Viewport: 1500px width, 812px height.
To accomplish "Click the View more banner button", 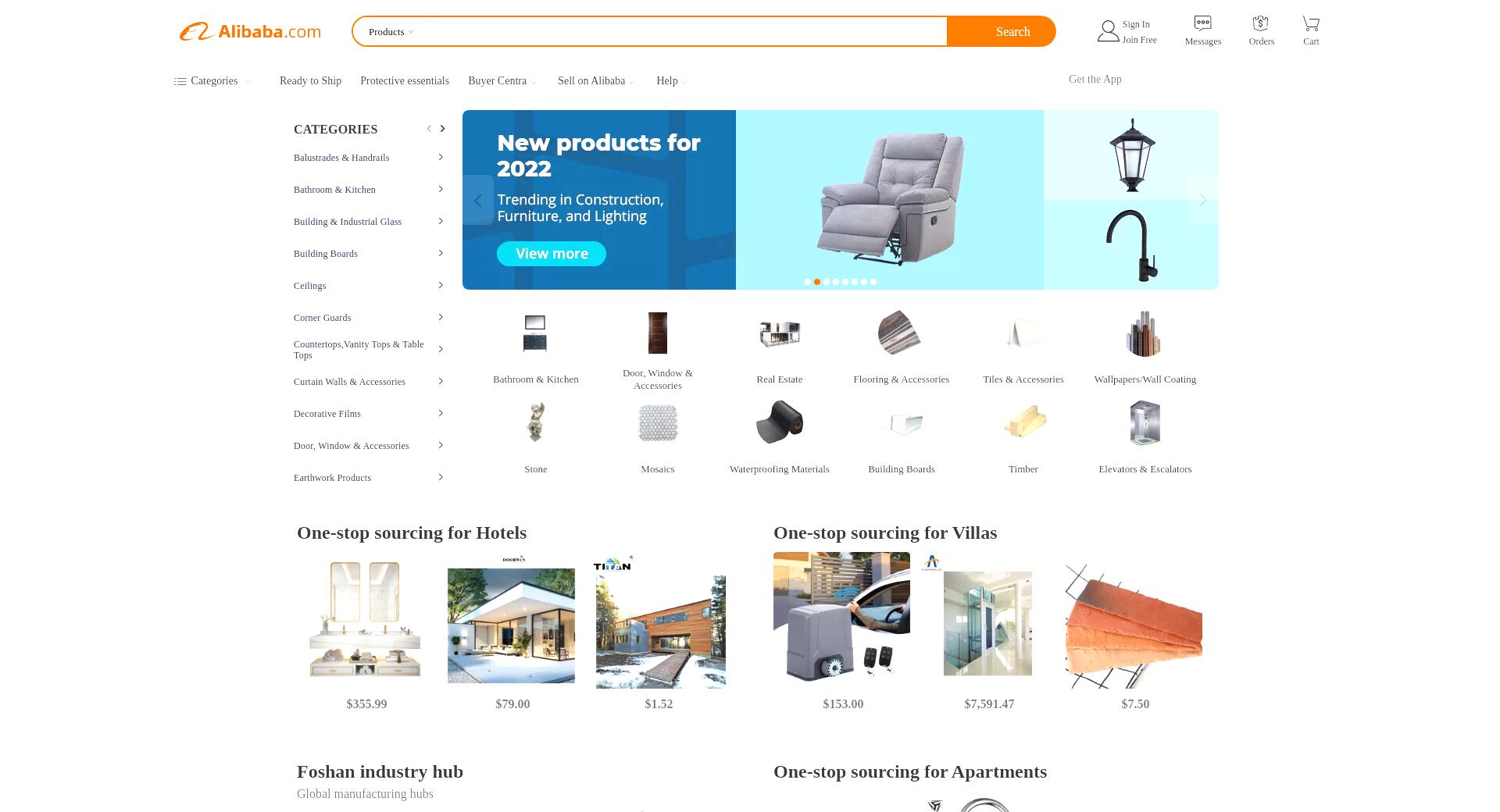I will (x=552, y=254).
